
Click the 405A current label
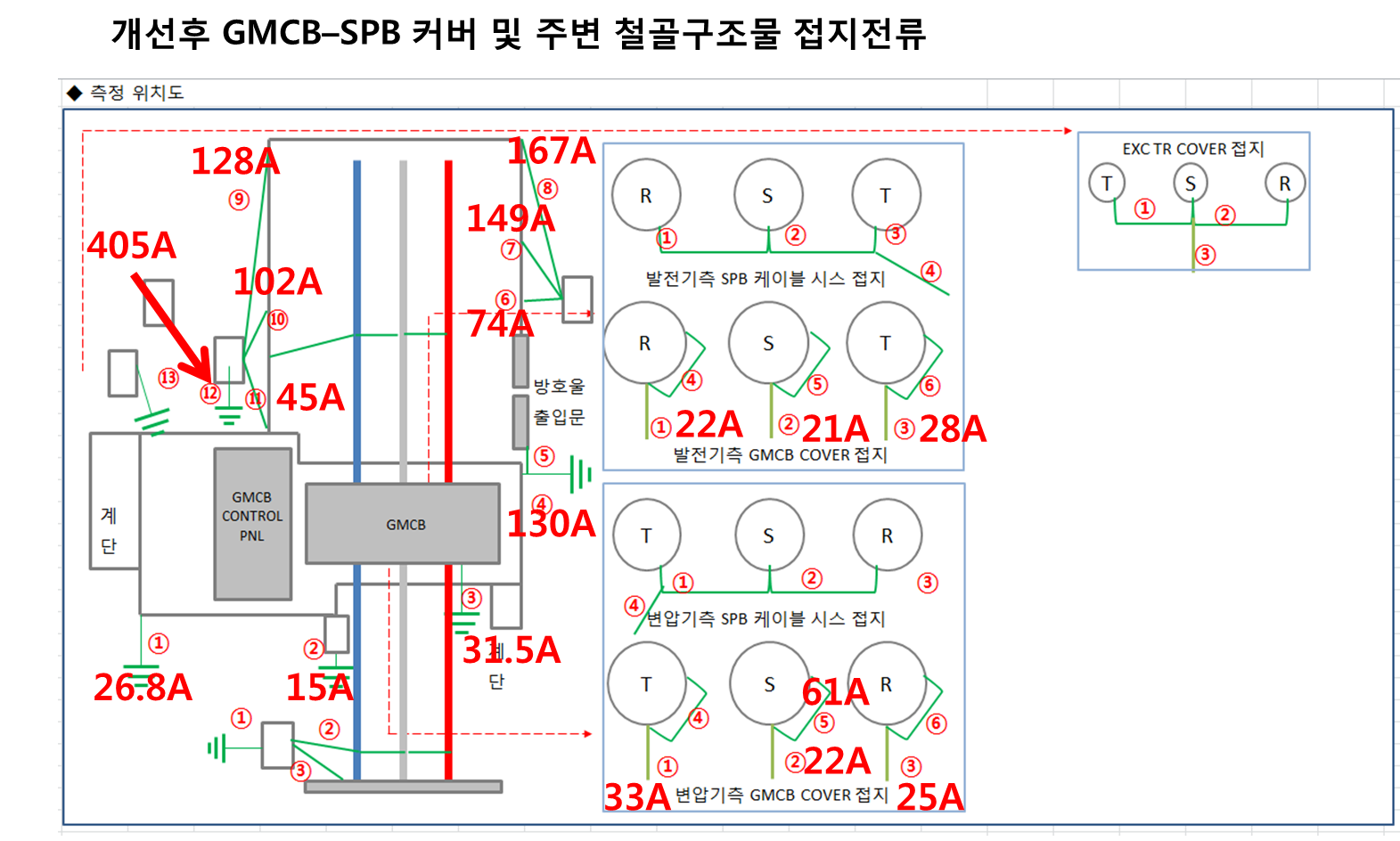point(131,246)
